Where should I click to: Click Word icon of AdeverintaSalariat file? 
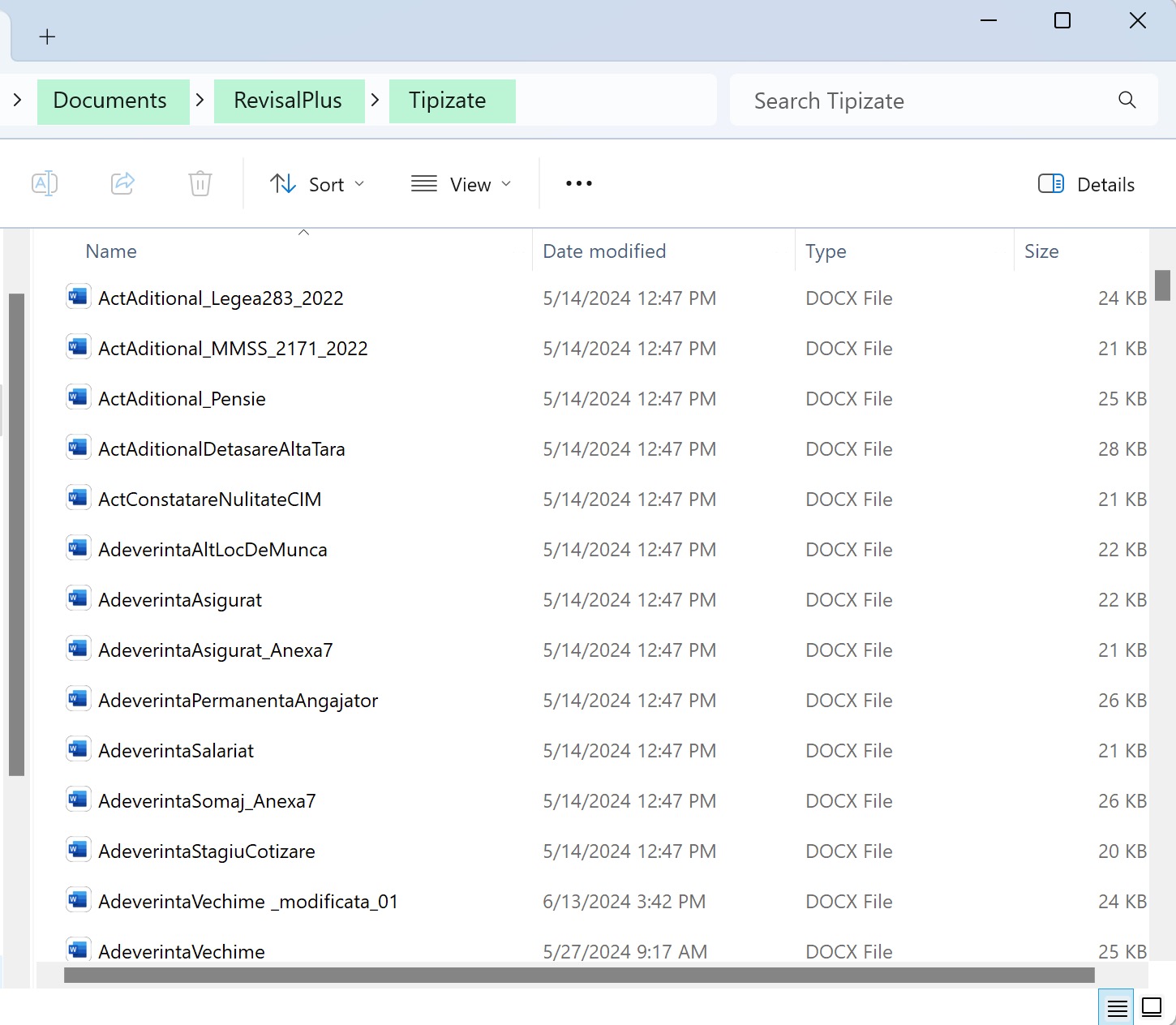(x=78, y=750)
